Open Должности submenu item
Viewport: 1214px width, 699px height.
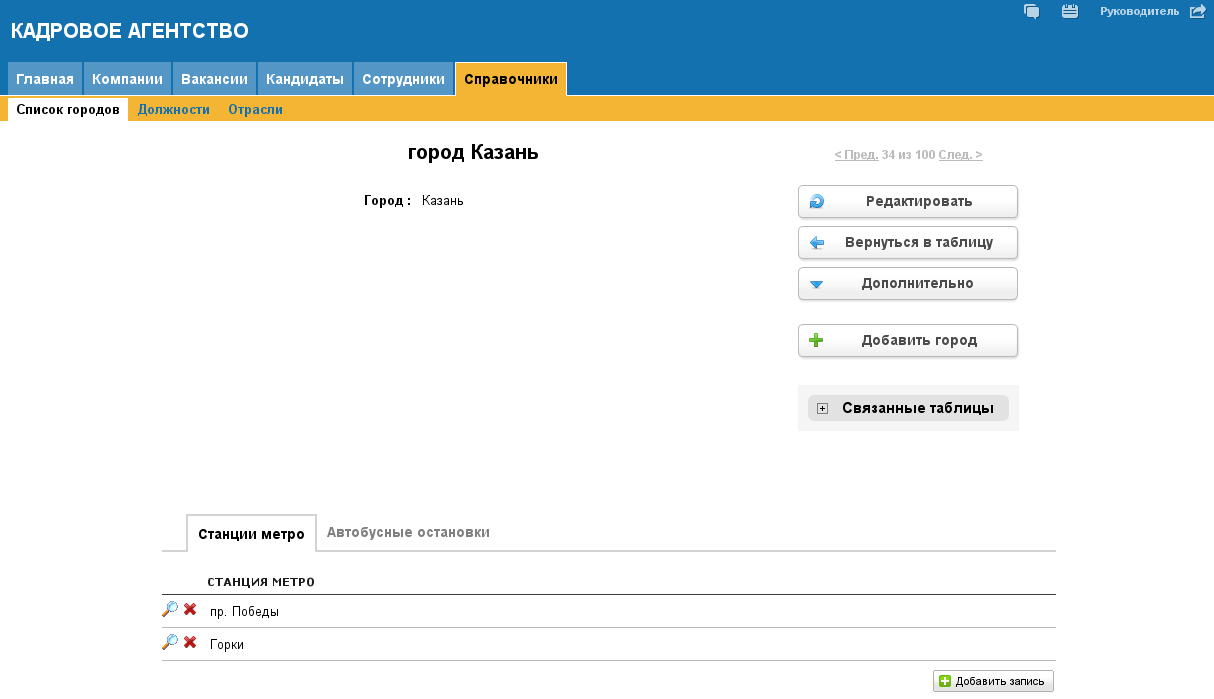[174, 110]
